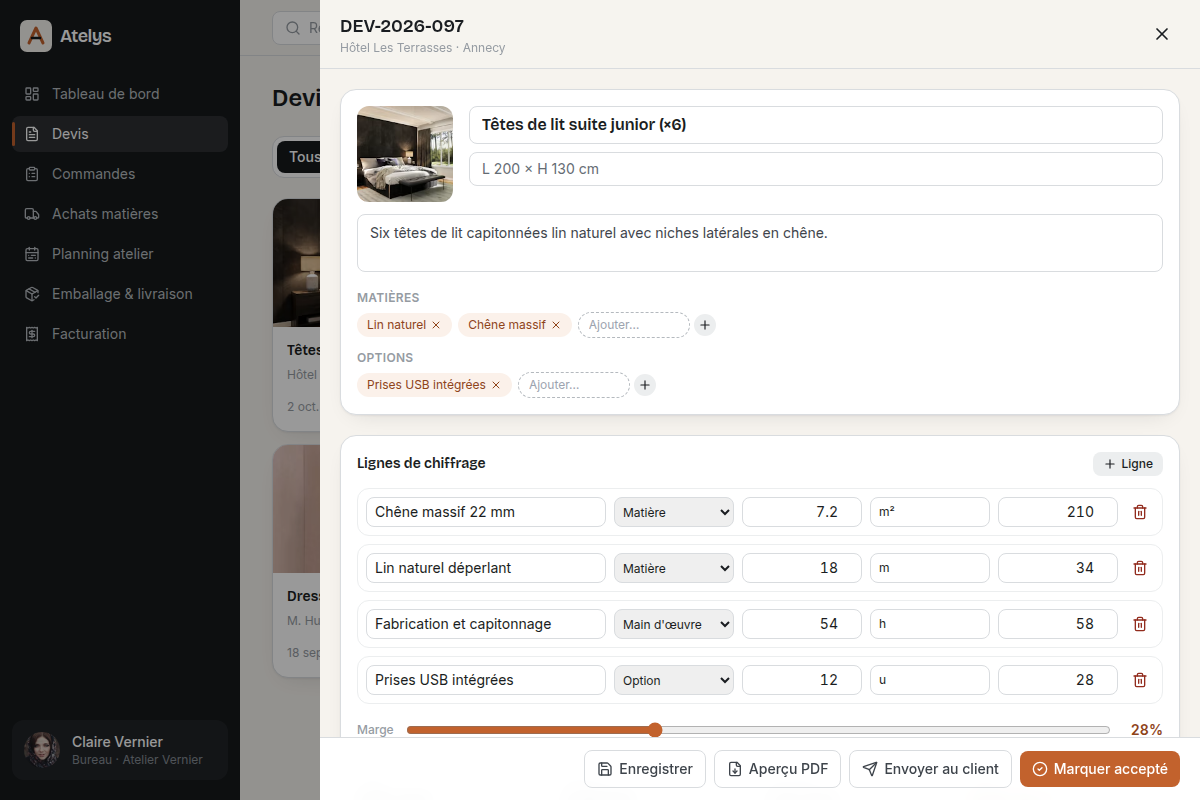This screenshot has width=1200, height=800.
Task: Open the Option type dropdown
Action: [674, 680]
